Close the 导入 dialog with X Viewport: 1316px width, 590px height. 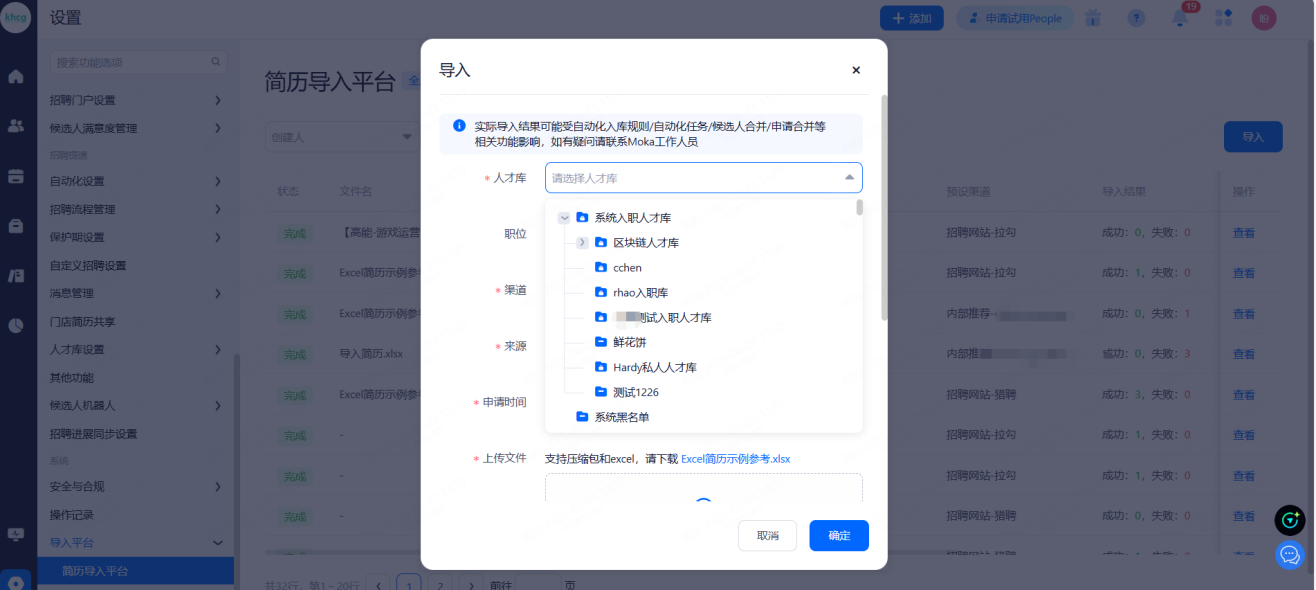coord(855,70)
